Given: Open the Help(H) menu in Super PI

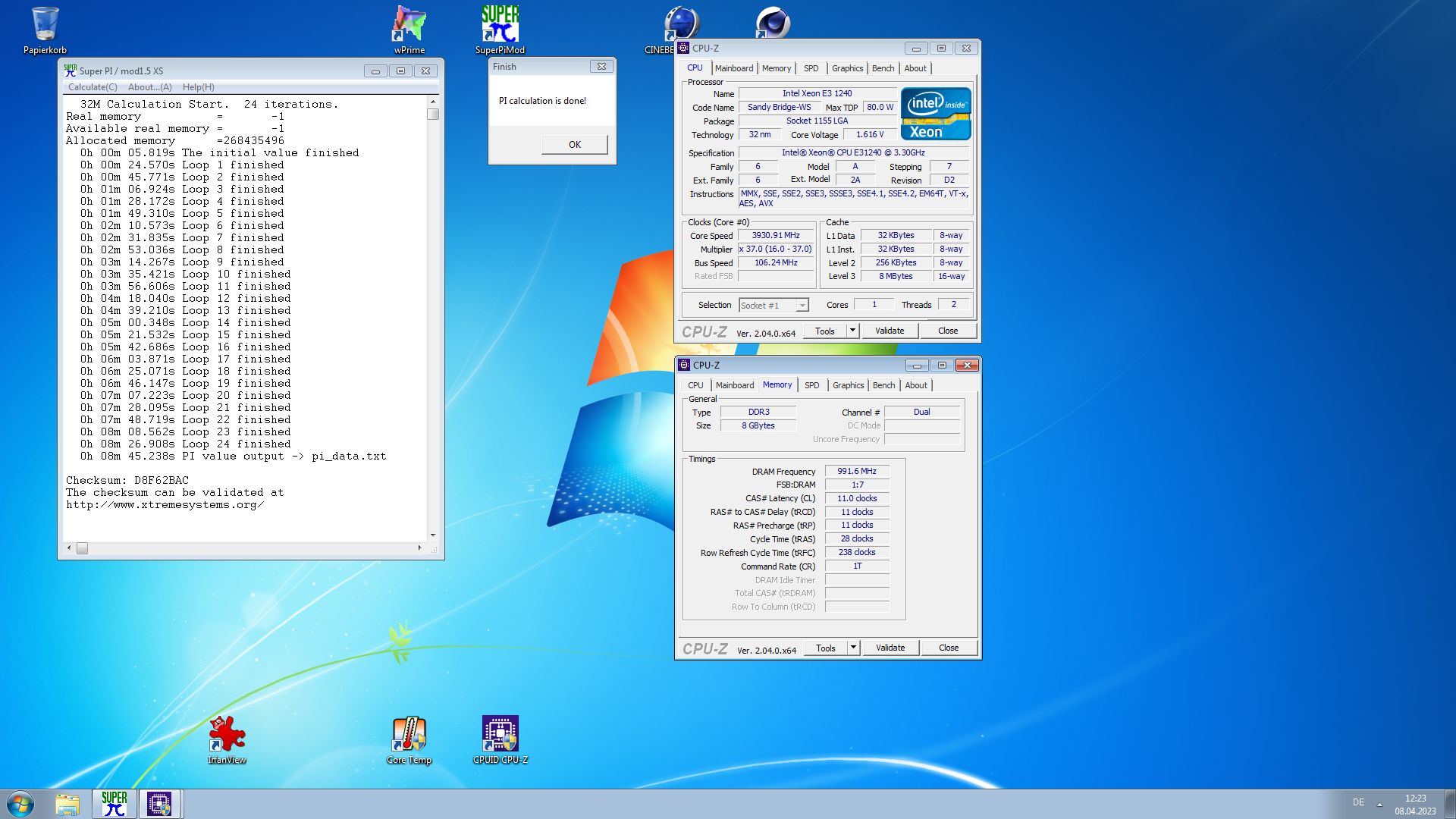Looking at the screenshot, I should point(198,87).
